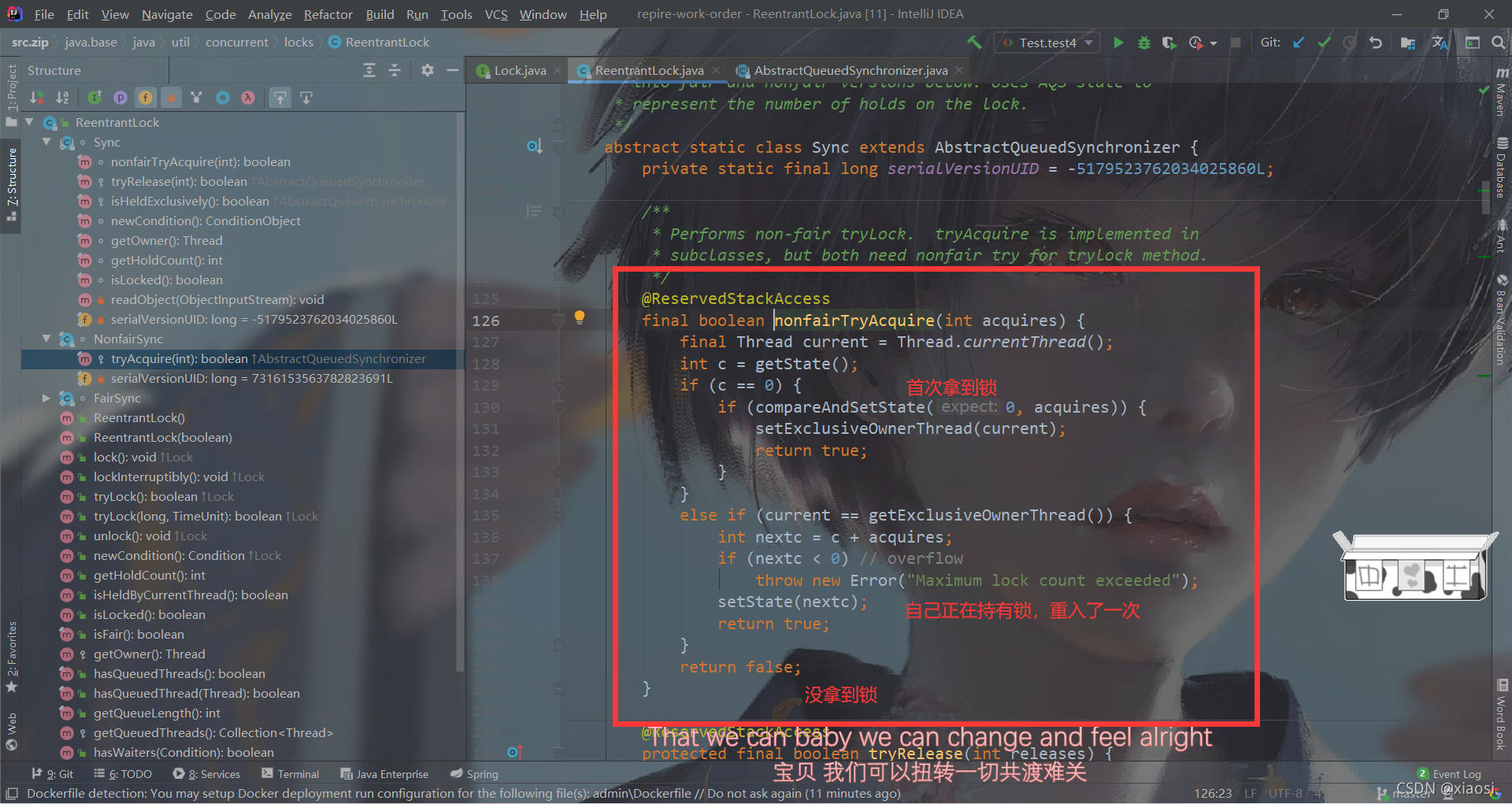Viewport: 1512px width, 804px height.
Task: Click the autoscroll from source icon
Action: point(306,98)
